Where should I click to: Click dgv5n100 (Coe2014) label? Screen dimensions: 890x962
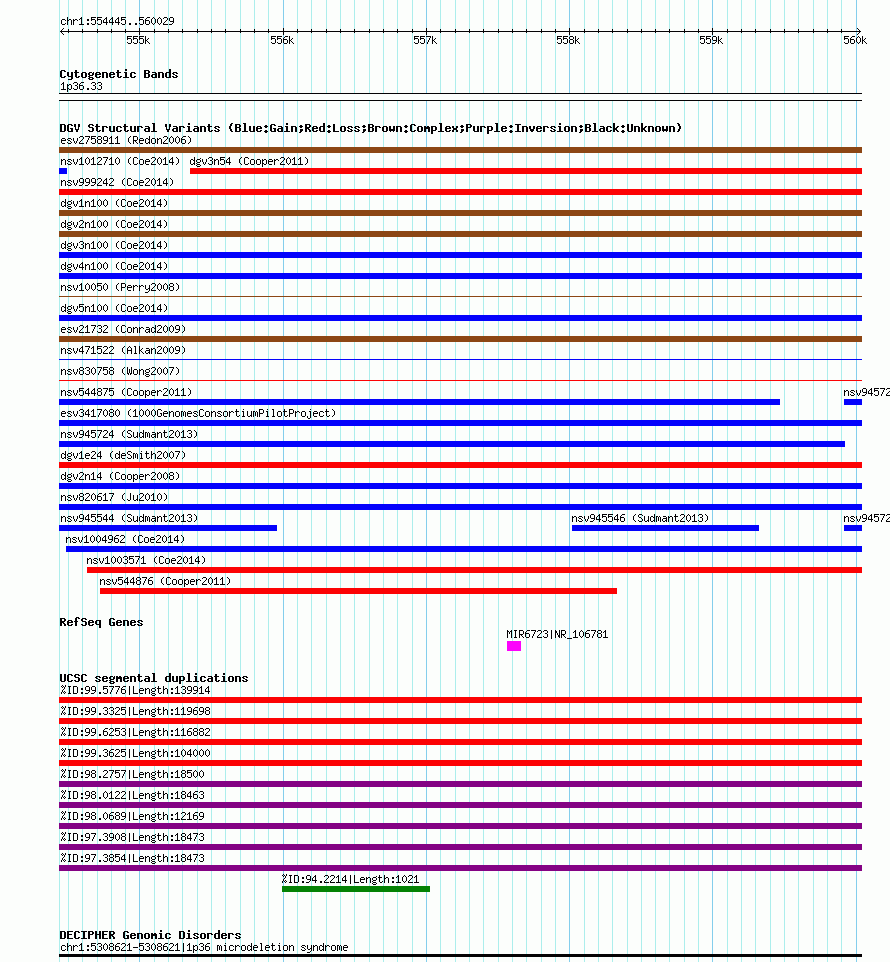[x=114, y=308]
